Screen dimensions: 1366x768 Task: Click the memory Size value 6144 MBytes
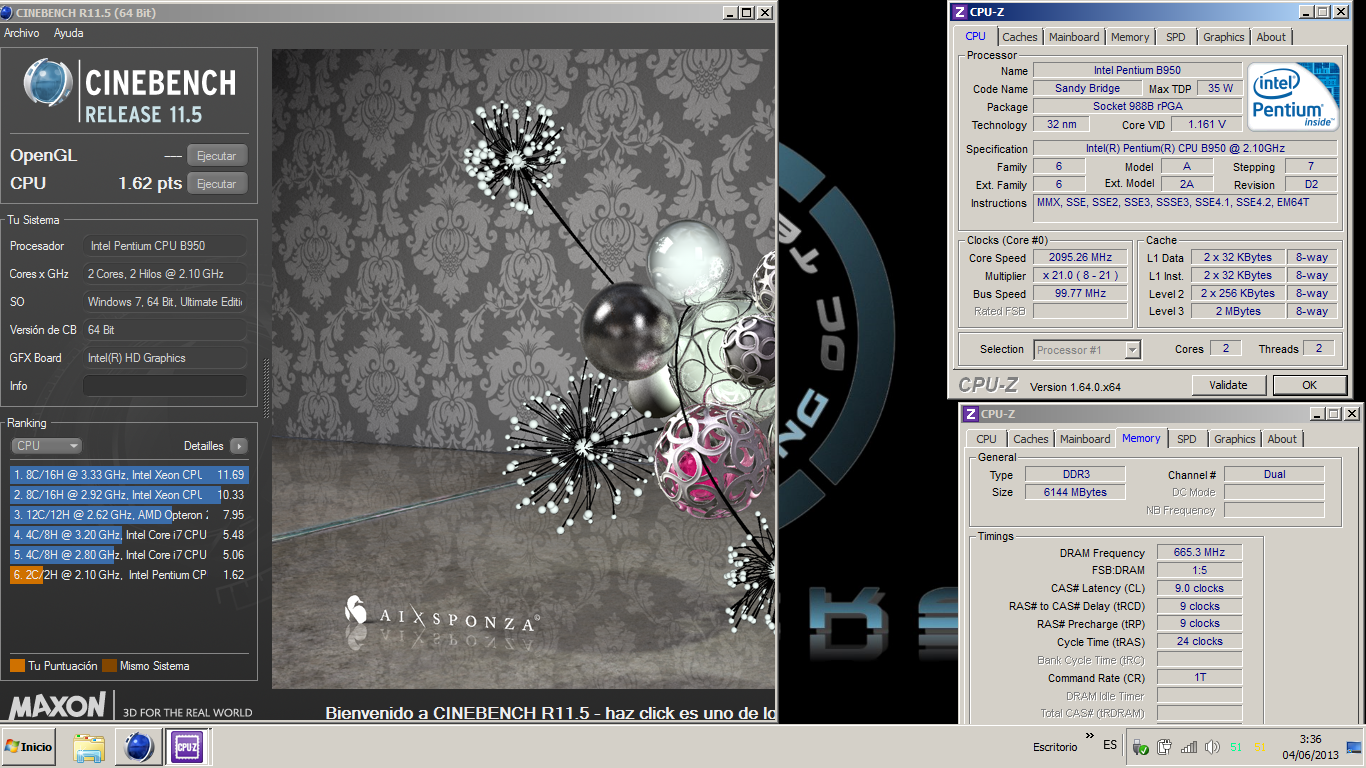(1074, 492)
